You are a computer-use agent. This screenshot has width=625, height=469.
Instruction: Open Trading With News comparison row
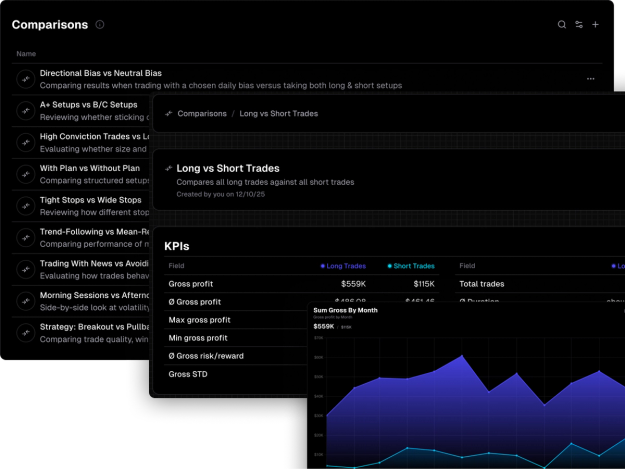pos(81,269)
